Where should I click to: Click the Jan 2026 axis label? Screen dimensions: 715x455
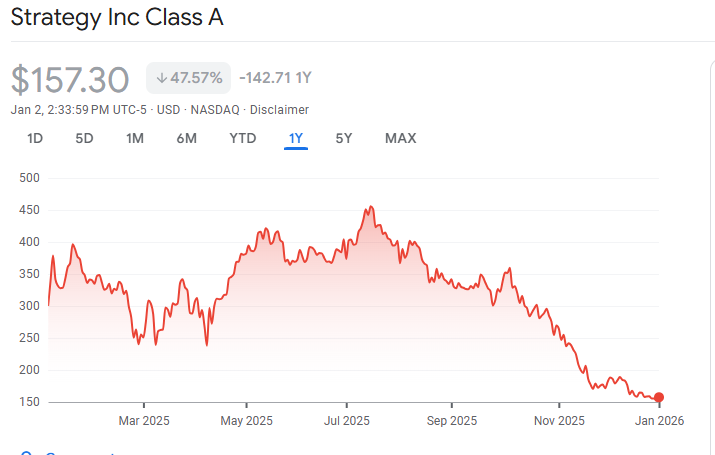pos(660,421)
